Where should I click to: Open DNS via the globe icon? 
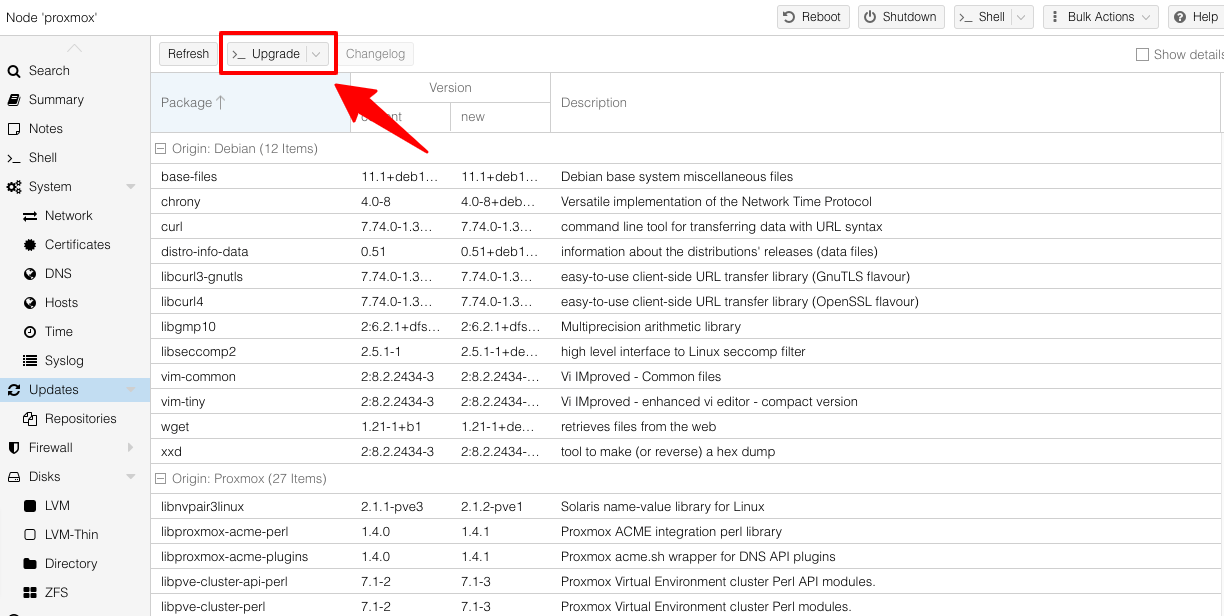30,274
